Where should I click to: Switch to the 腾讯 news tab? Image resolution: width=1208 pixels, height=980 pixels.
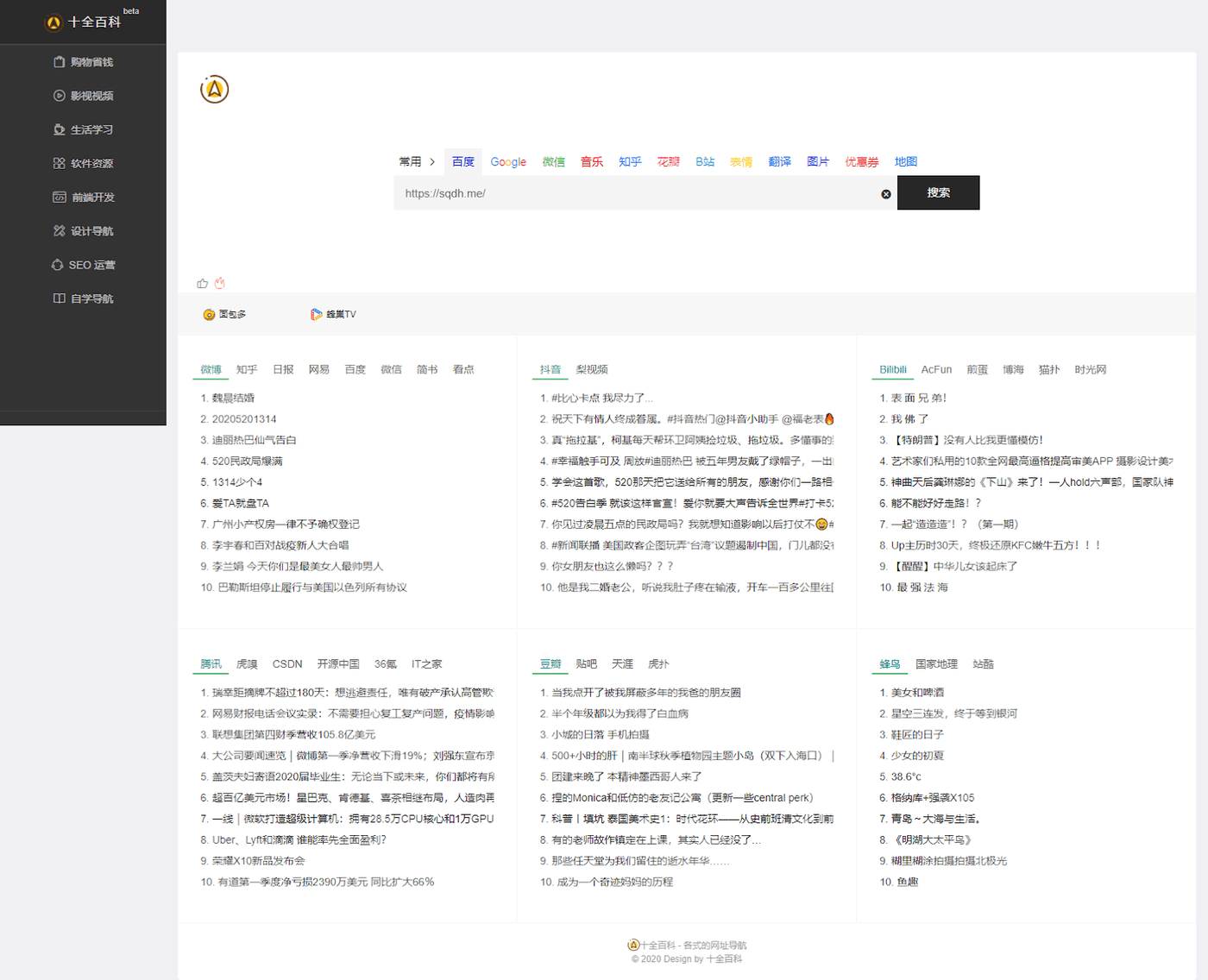tap(211, 664)
